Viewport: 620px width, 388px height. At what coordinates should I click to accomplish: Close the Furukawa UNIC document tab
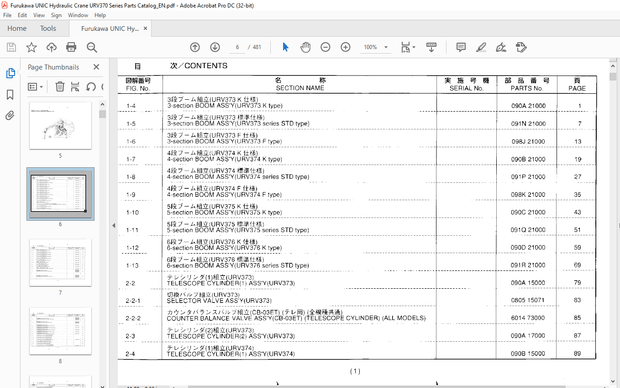pyautogui.click(x=146, y=28)
